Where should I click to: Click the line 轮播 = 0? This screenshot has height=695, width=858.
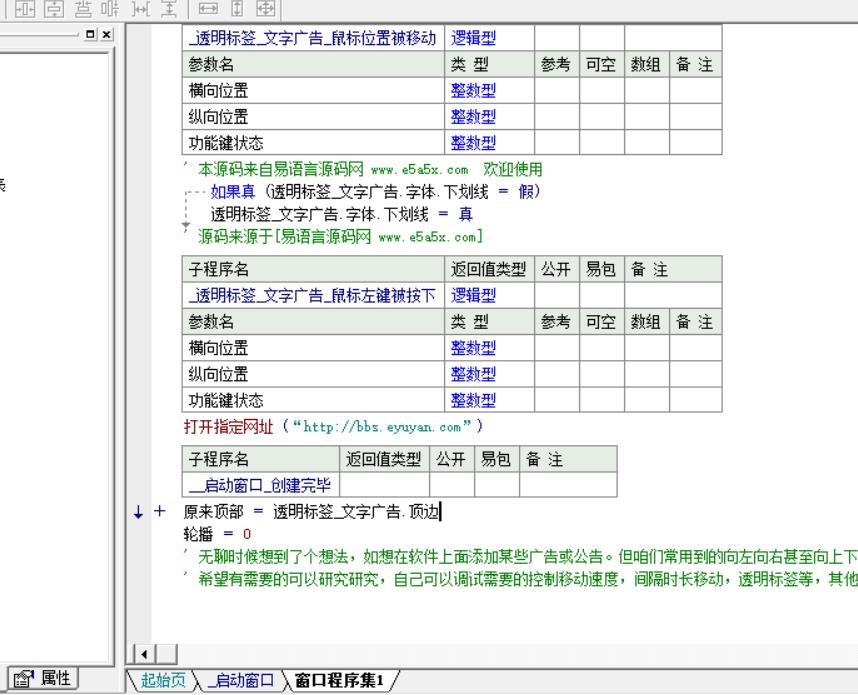coord(217,534)
